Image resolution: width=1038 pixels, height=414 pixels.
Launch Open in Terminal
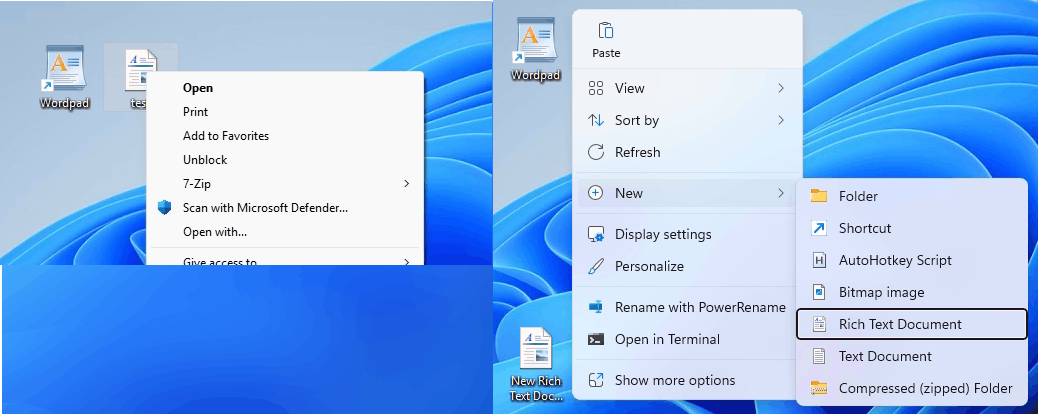click(x=667, y=339)
